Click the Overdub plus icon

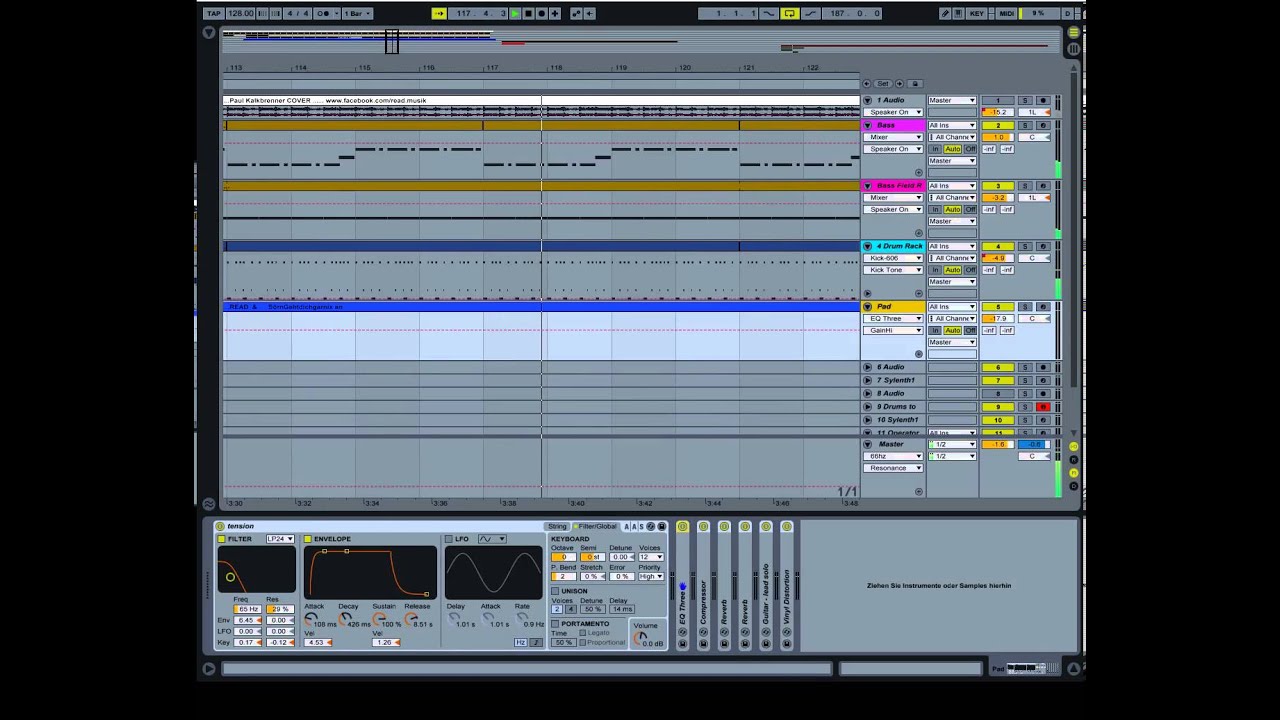(x=555, y=13)
